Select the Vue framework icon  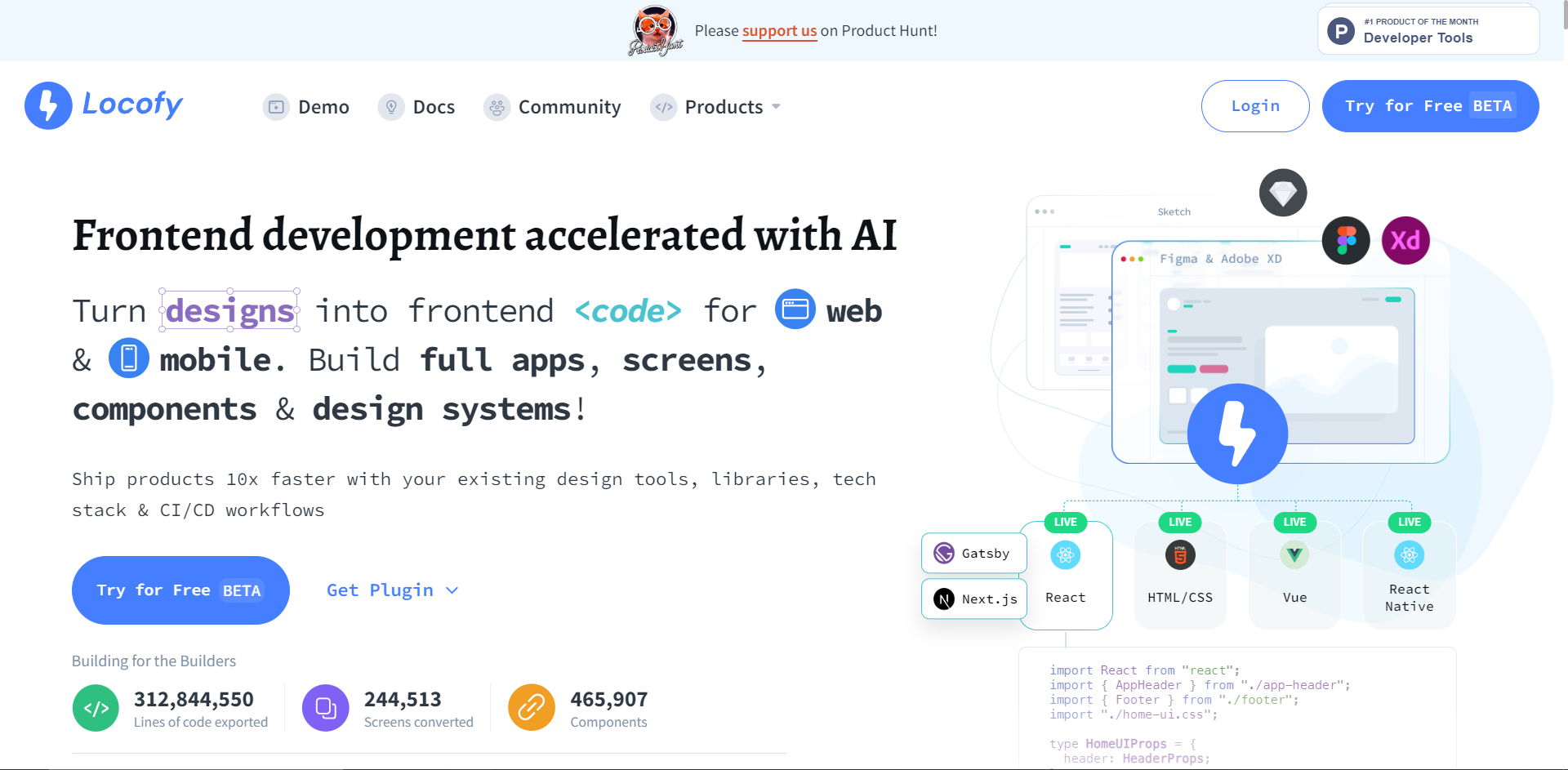click(x=1294, y=554)
